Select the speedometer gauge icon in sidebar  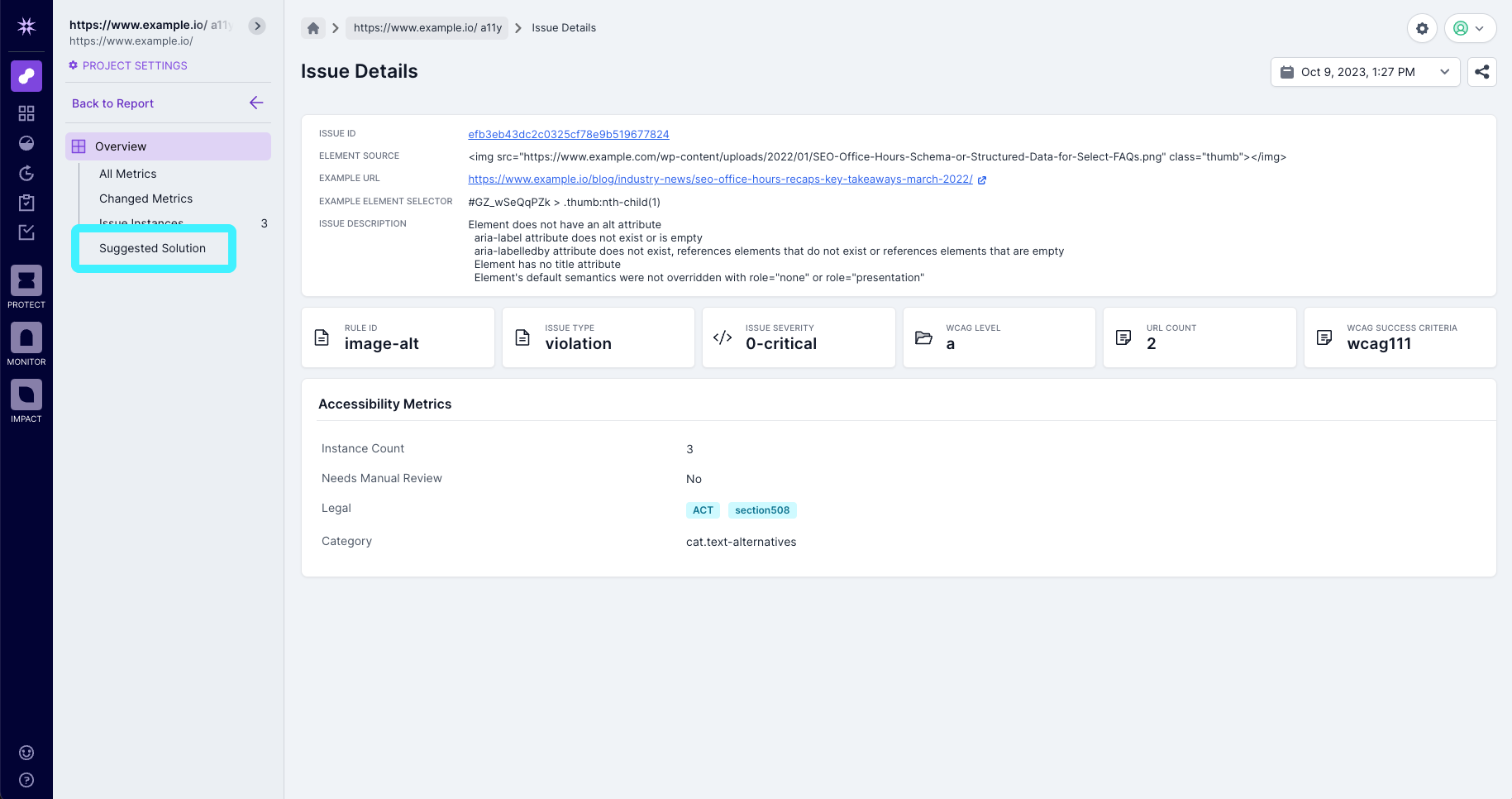[x=26, y=142]
